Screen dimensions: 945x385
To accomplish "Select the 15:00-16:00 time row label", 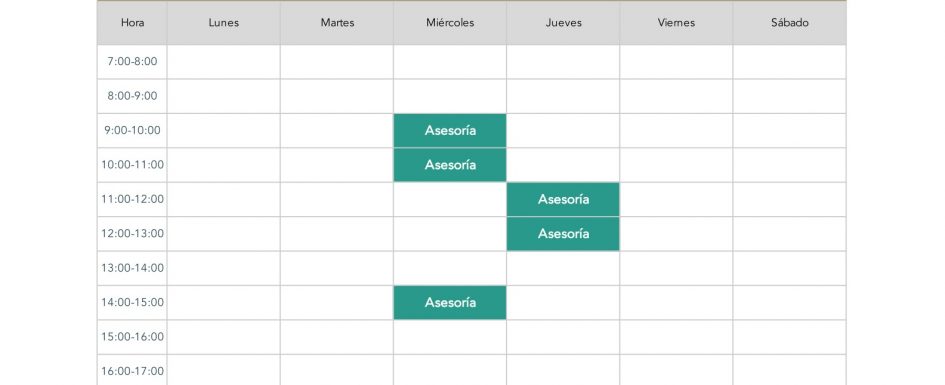I will click(132, 336).
